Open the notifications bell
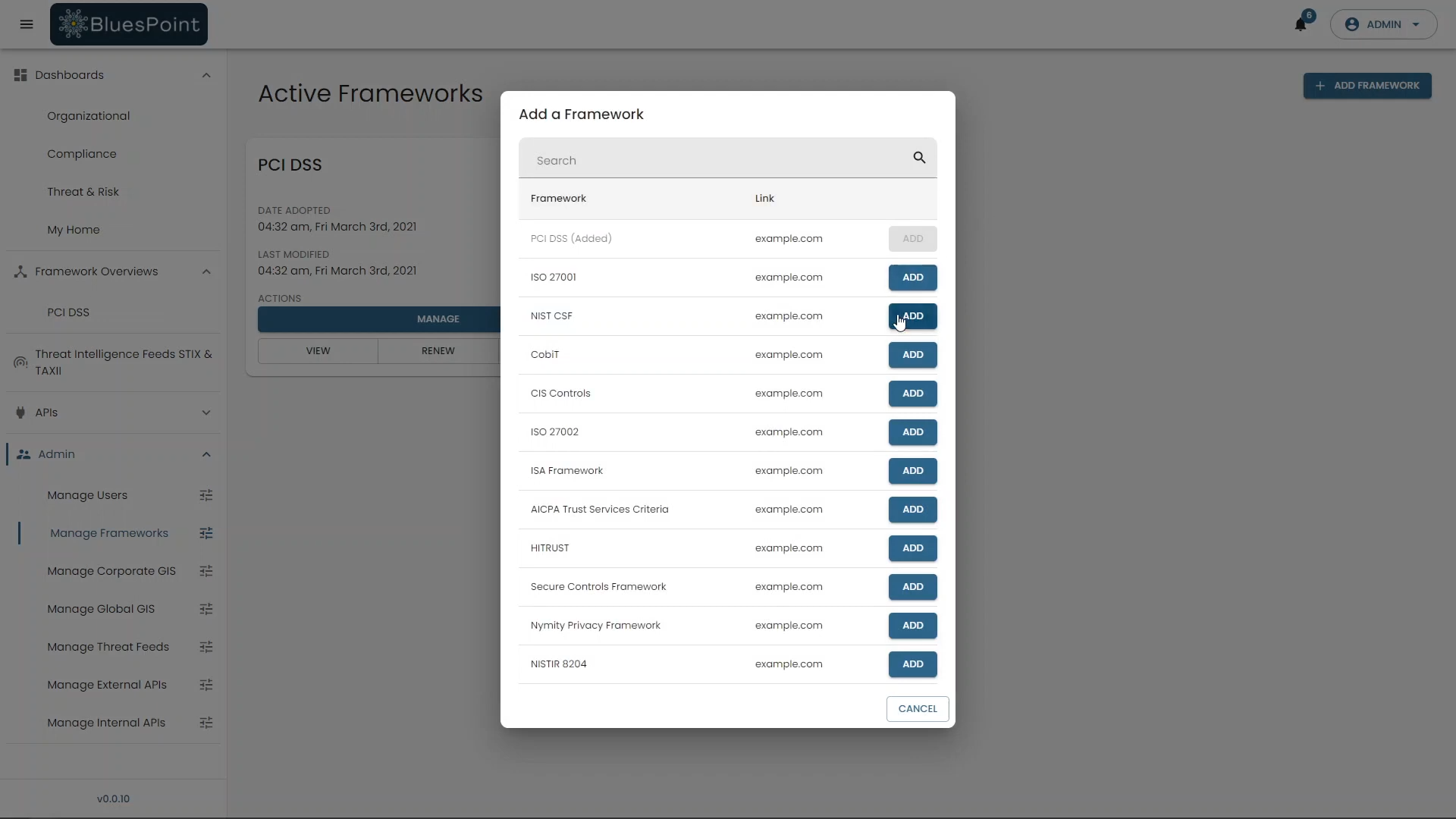Screen dimensions: 1456x819 point(1301,24)
